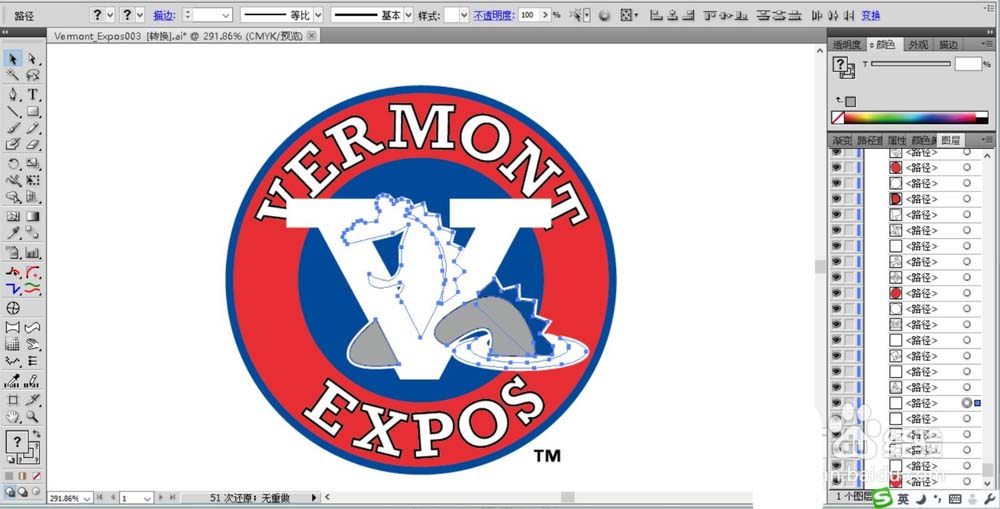Select the Hand tool
The width and height of the screenshot is (1000, 509).
tap(13, 417)
